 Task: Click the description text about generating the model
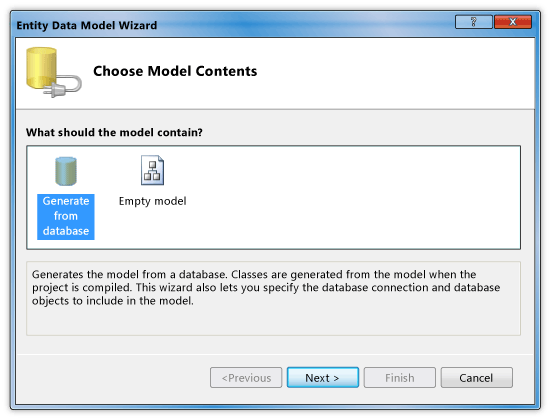click(x=266, y=287)
